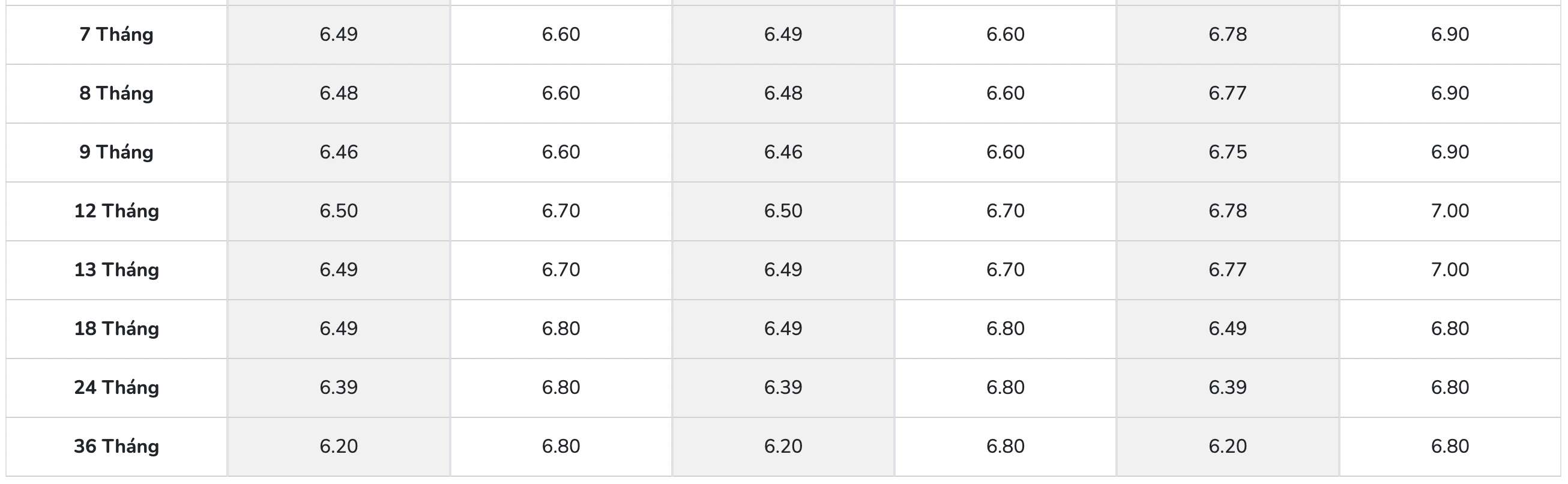Click the 24 Tháng row label

click(116, 388)
